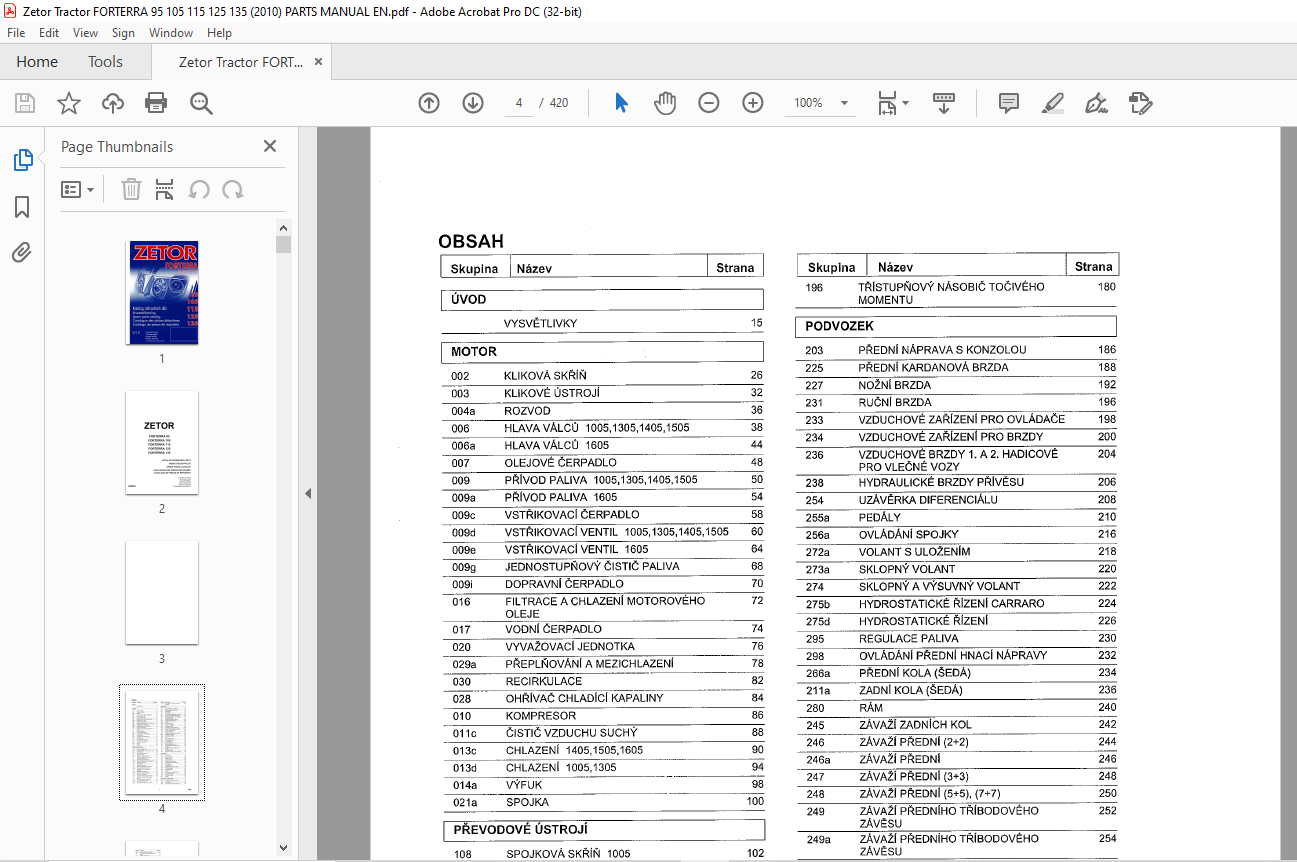This screenshot has width=1297, height=862.
Task: Rotate pages clockwise
Action: 233,189
